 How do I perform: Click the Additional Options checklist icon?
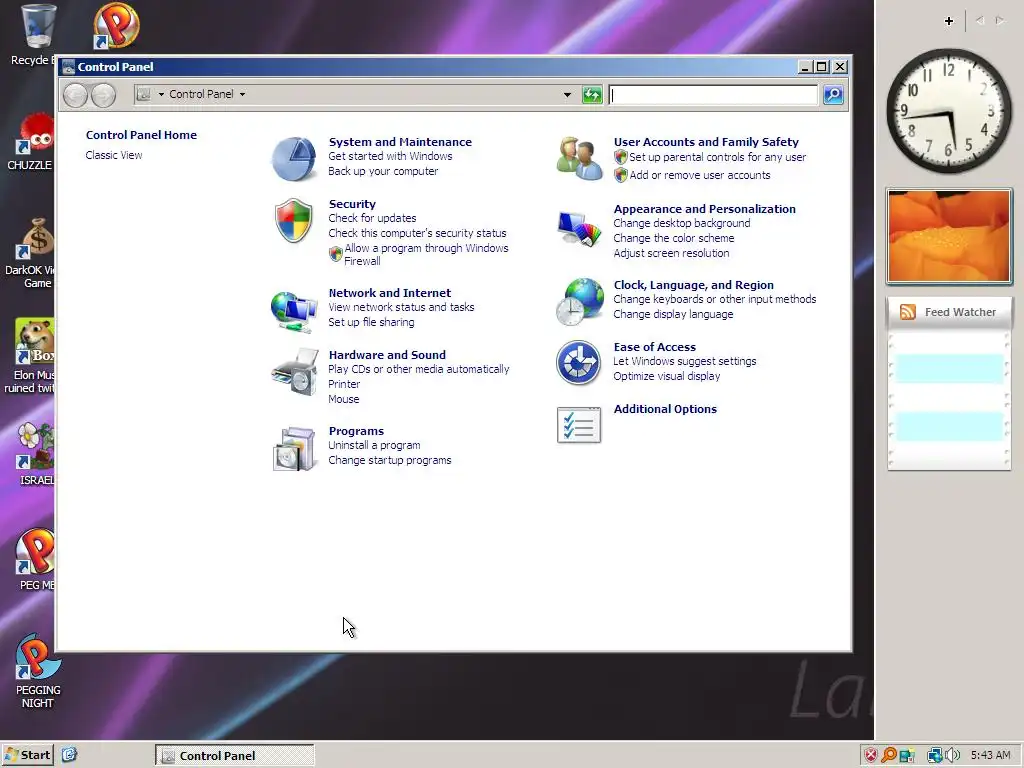(579, 425)
